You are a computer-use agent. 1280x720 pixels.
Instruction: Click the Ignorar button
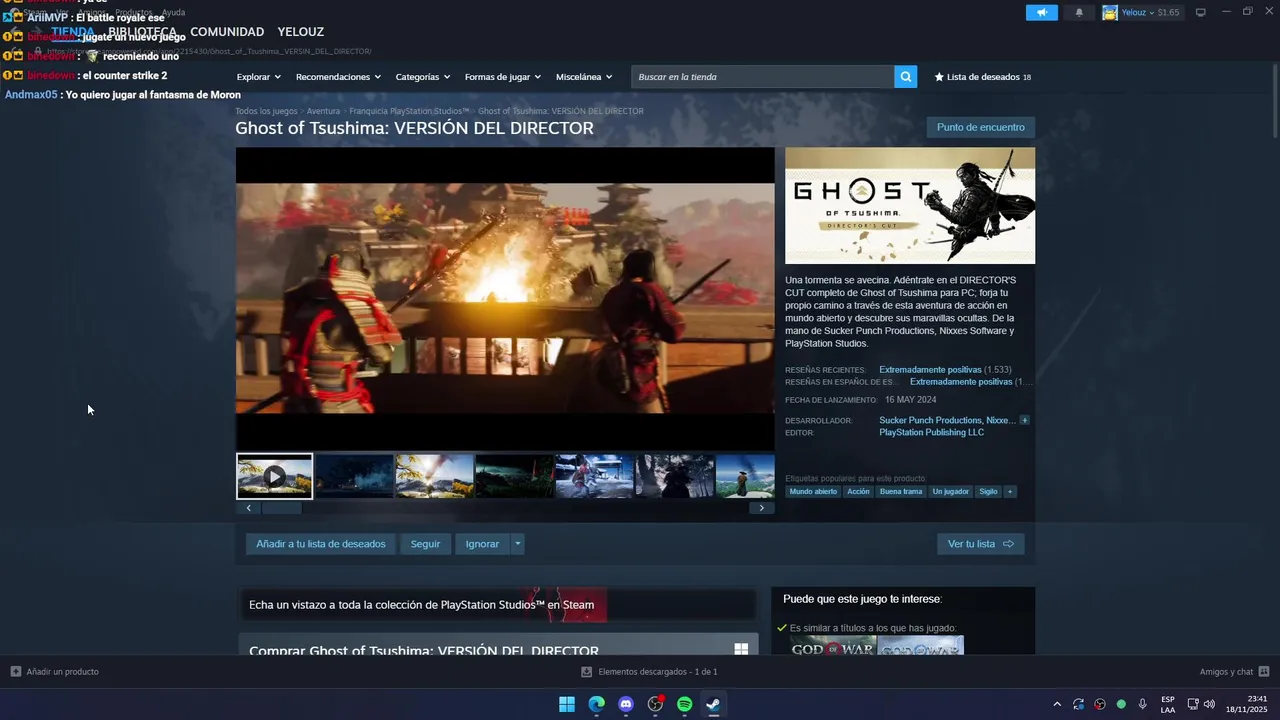482,544
